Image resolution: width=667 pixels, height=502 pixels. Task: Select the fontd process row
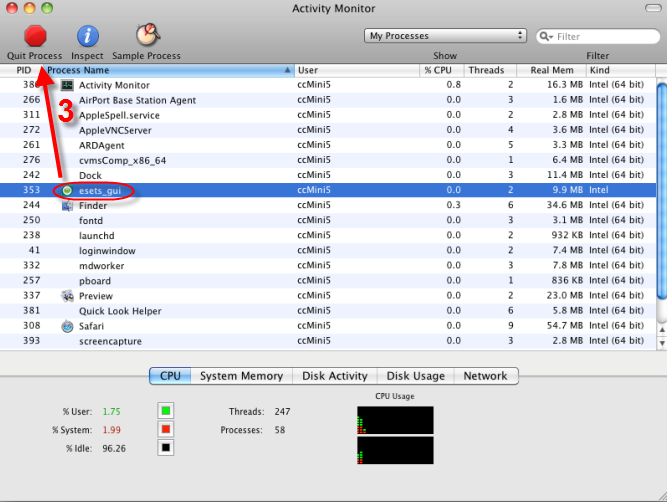pyautogui.click(x=328, y=220)
